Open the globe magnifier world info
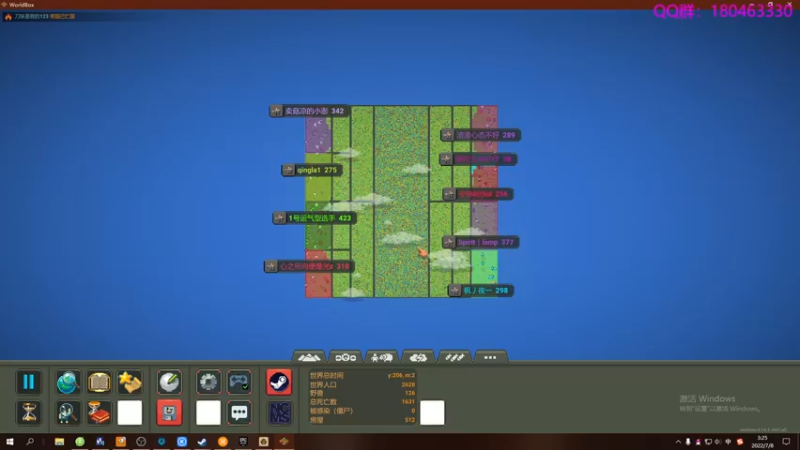This screenshot has height=450, width=800. 68,382
